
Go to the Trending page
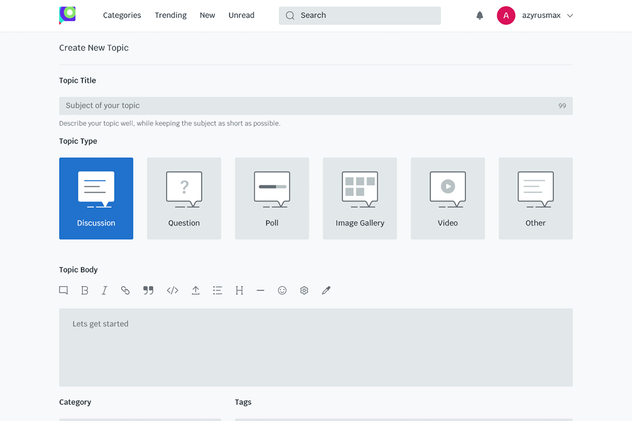(x=170, y=15)
